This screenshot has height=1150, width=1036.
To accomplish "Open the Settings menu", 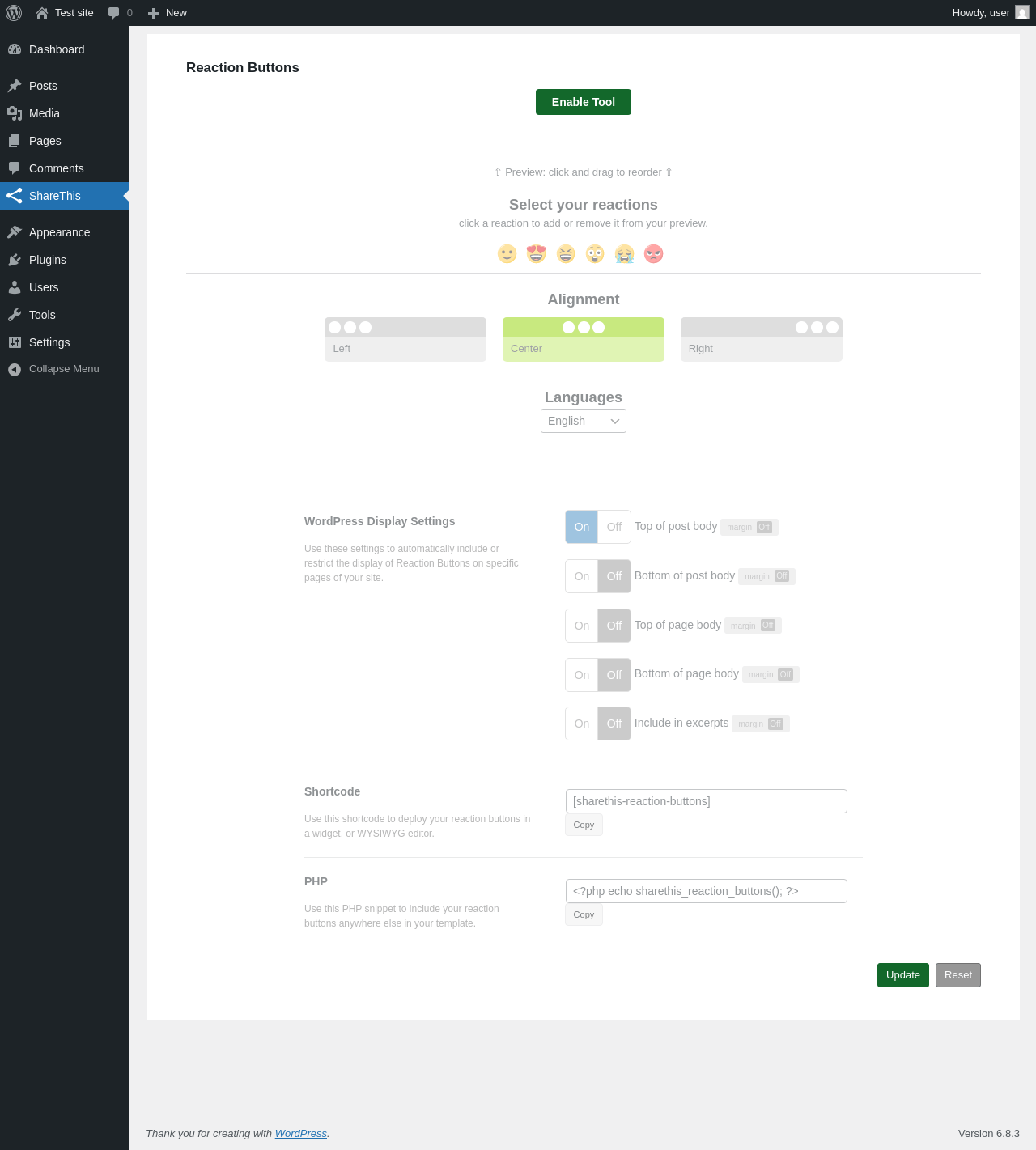I will click(65, 342).
